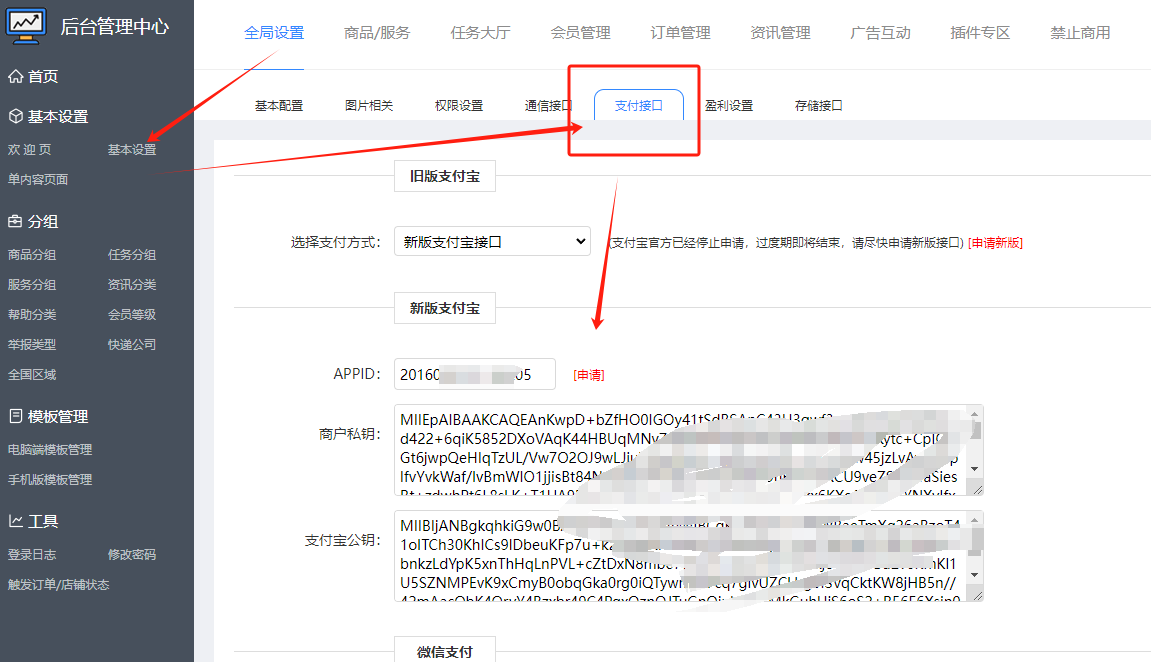Open 禁止商用 top menu
This screenshot has width=1151, height=662.
(x=1079, y=33)
